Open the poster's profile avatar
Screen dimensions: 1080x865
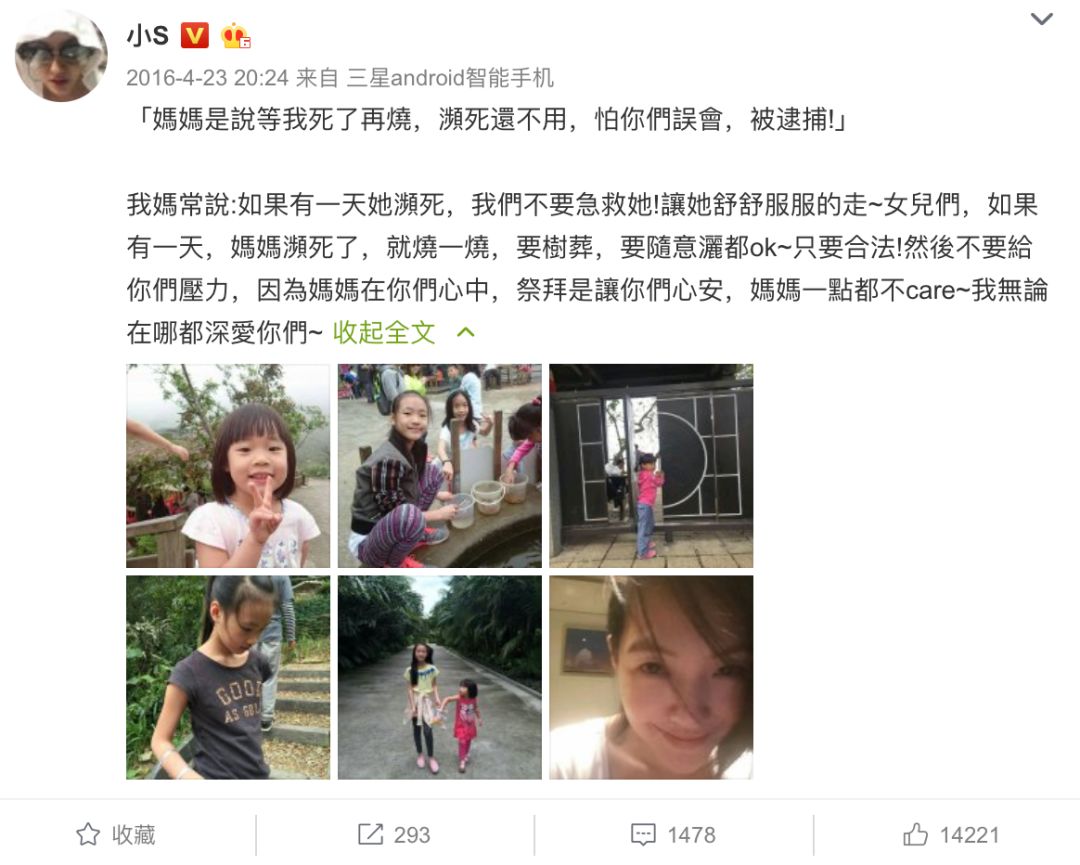(61, 56)
